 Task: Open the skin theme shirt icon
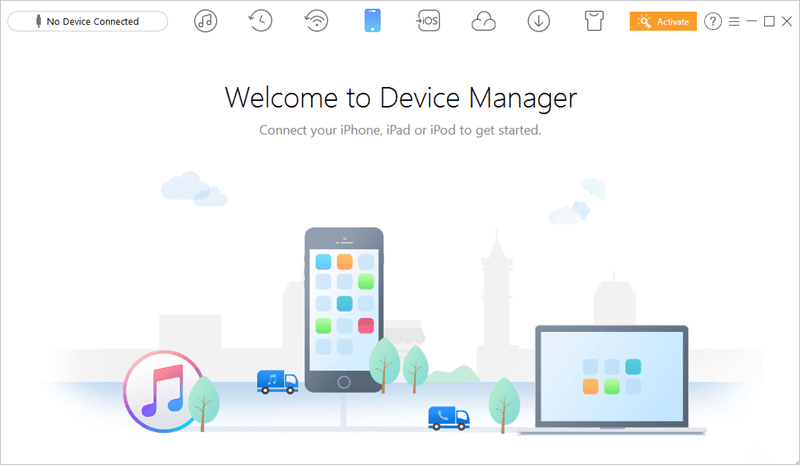point(594,21)
